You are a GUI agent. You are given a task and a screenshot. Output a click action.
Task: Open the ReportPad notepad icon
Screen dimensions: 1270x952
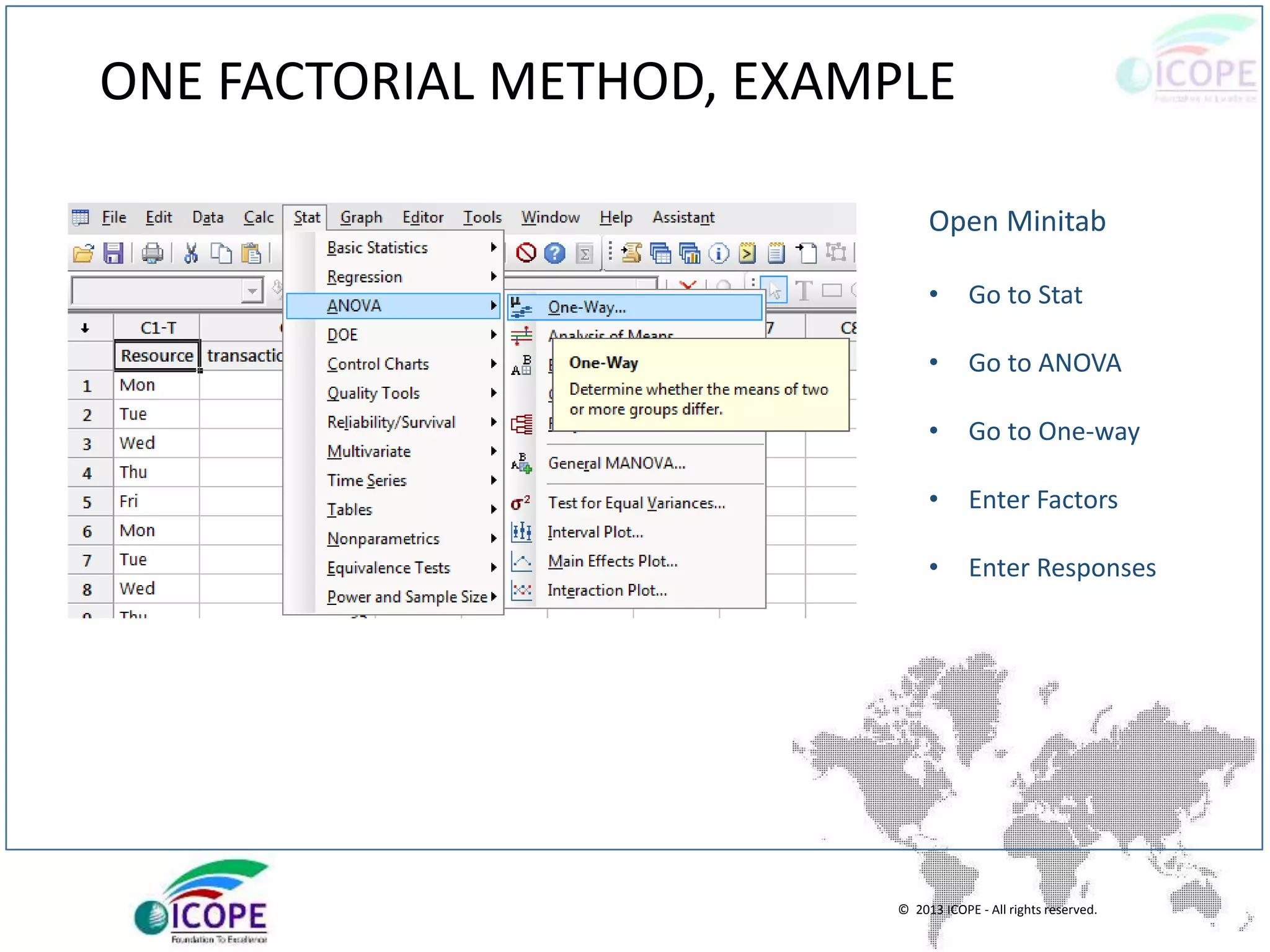[x=776, y=253]
